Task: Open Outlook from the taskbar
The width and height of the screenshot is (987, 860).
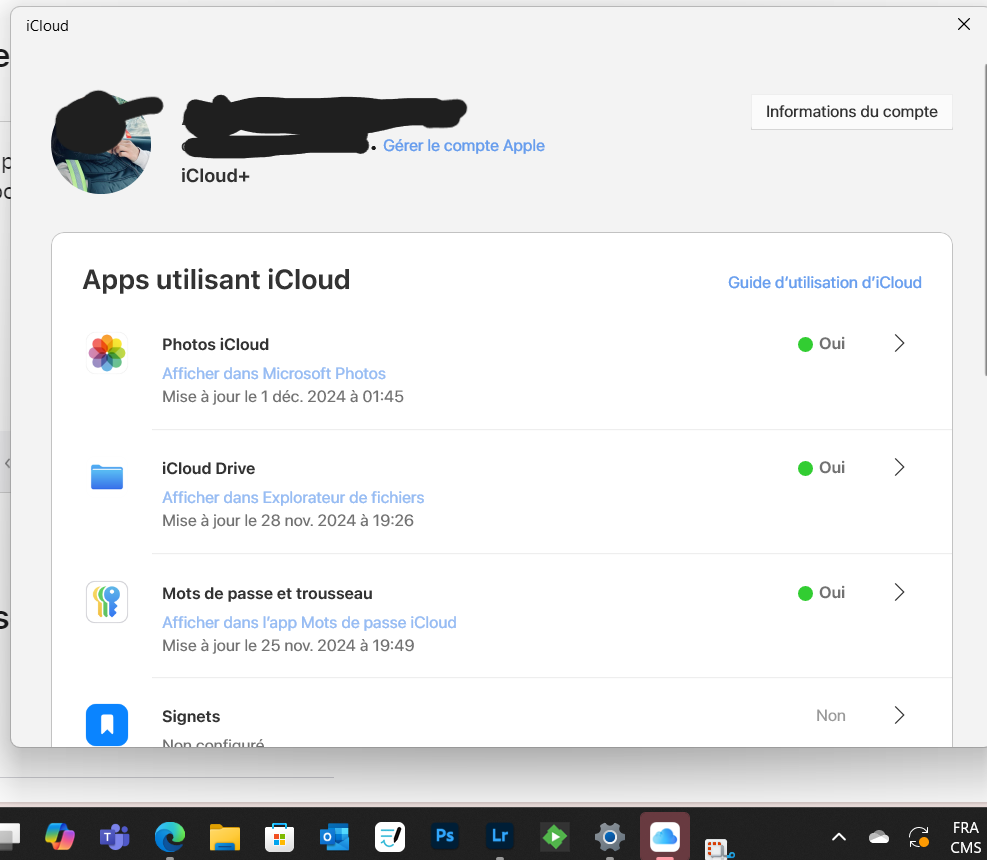Action: tap(333, 836)
